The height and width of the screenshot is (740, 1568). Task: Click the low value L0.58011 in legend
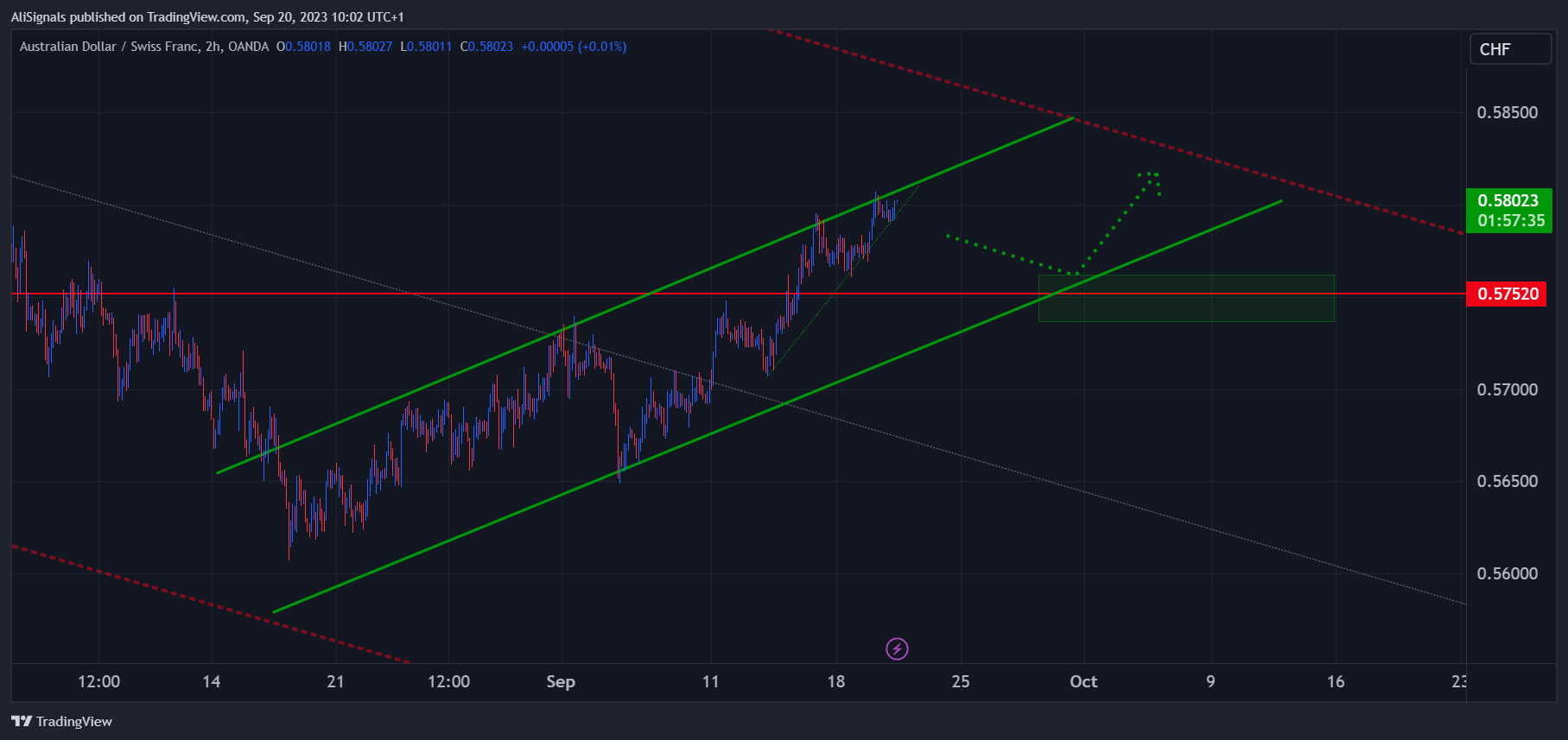[x=426, y=47]
